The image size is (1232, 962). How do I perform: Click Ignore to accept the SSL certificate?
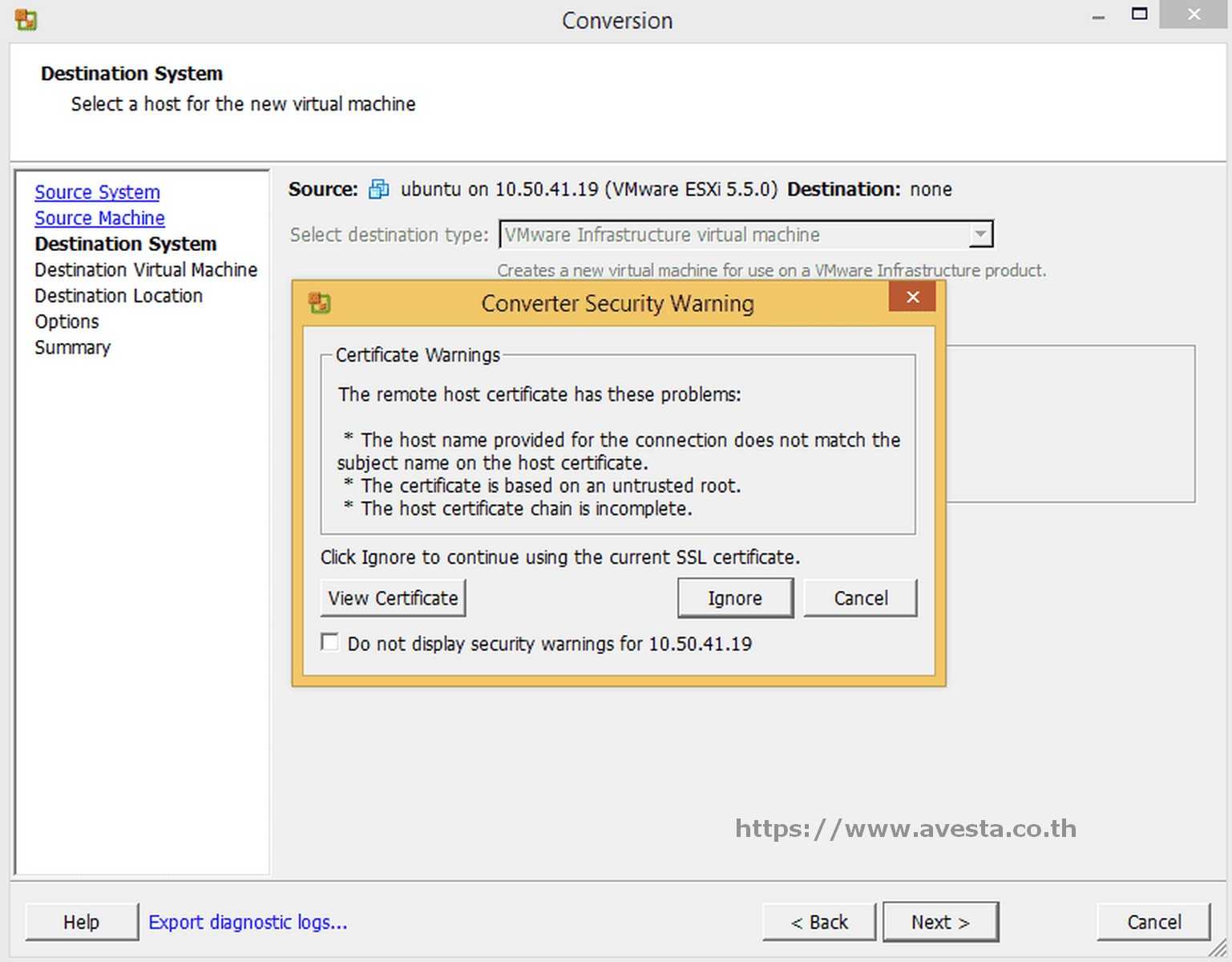pos(734,598)
